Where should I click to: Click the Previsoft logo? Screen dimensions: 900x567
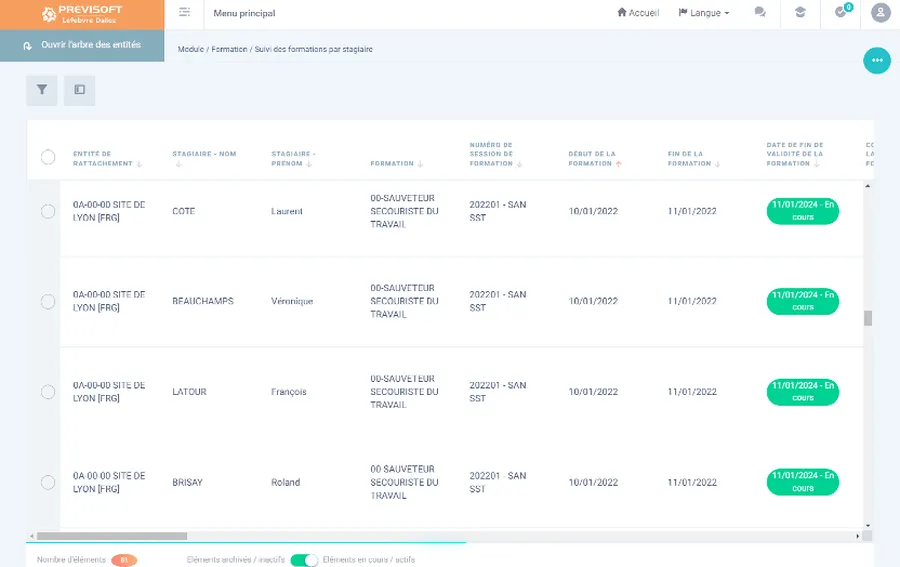click(x=82, y=14)
